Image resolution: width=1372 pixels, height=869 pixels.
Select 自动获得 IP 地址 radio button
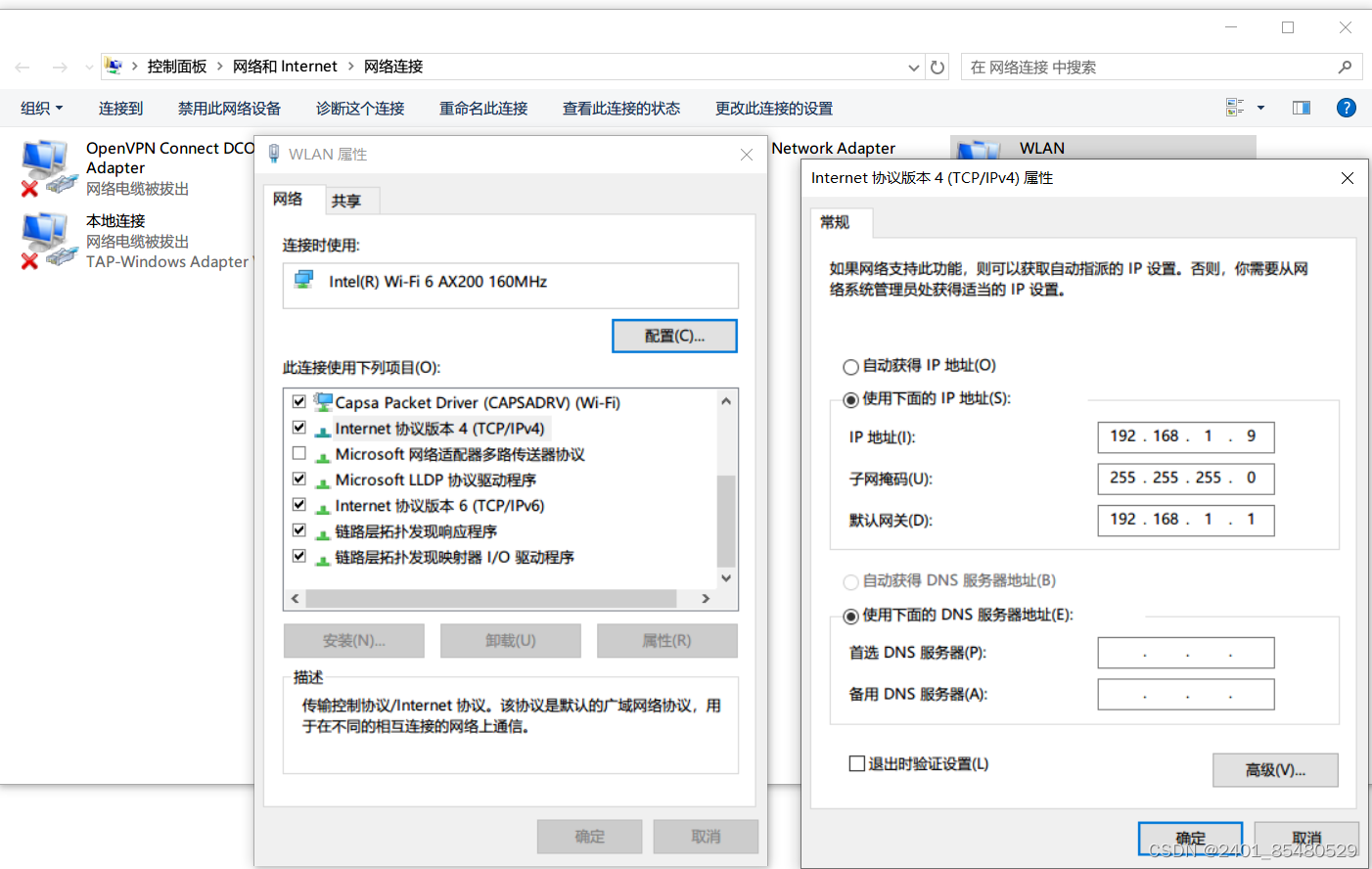[851, 366]
